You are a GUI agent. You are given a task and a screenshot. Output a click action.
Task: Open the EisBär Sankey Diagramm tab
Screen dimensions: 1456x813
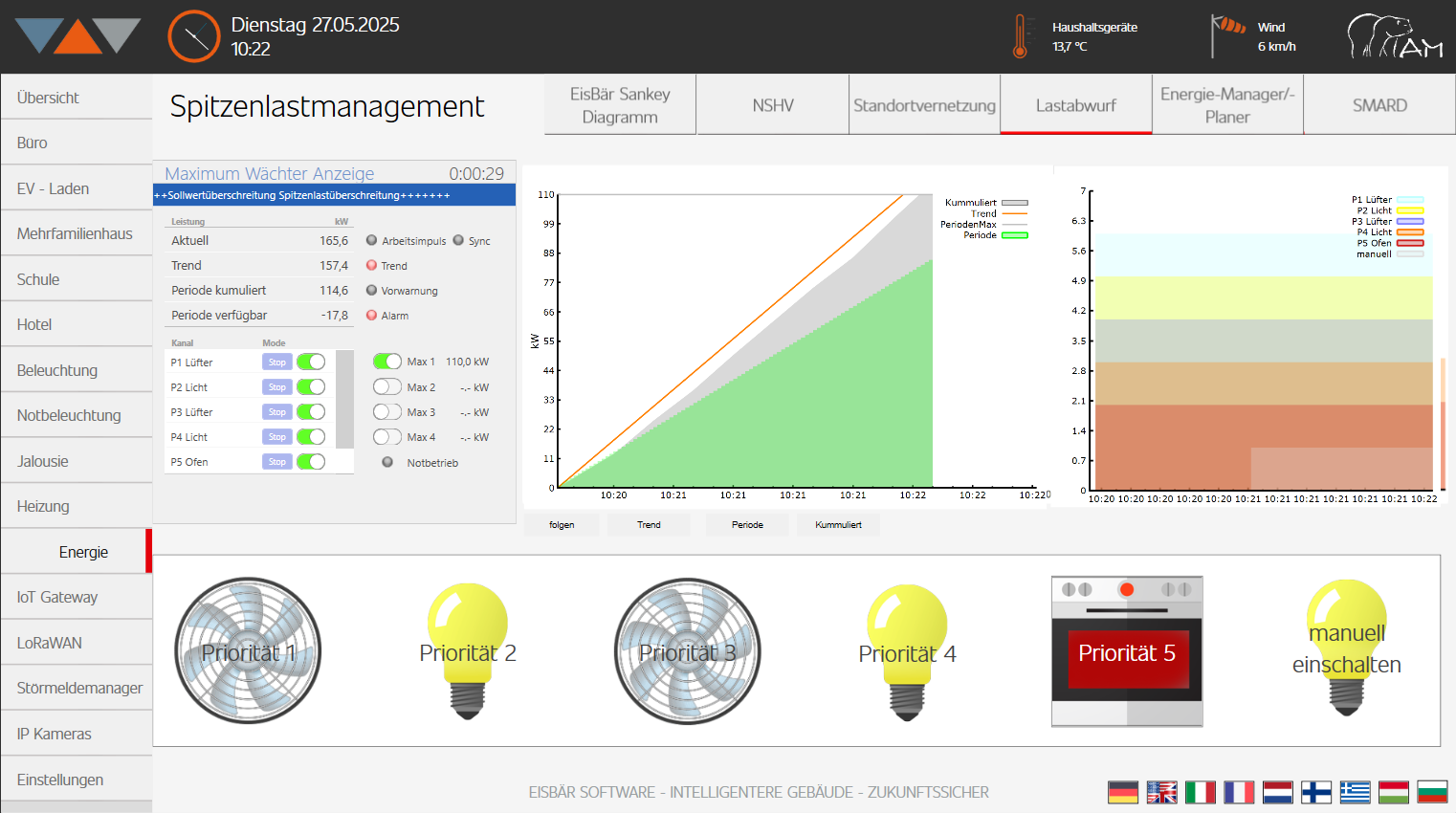(x=620, y=104)
